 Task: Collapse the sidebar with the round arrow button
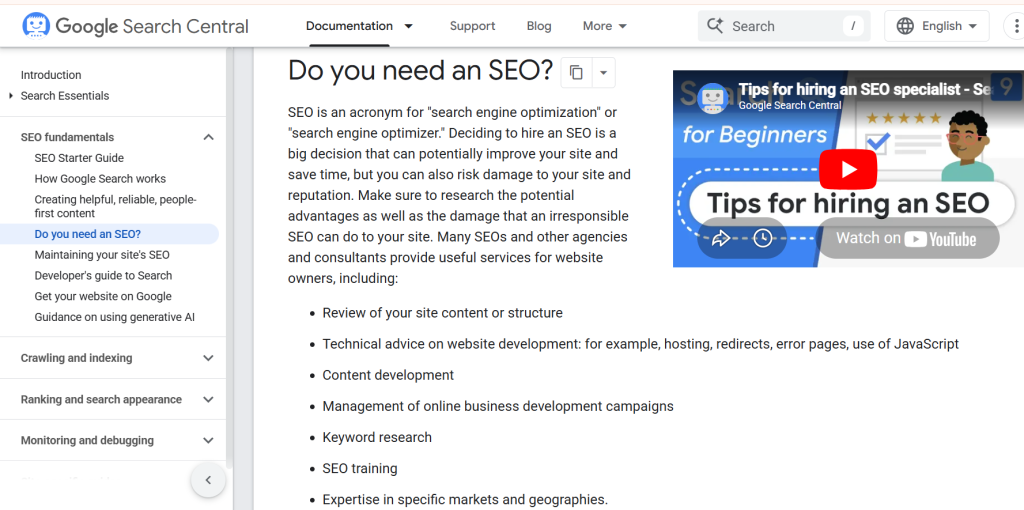coord(208,480)
